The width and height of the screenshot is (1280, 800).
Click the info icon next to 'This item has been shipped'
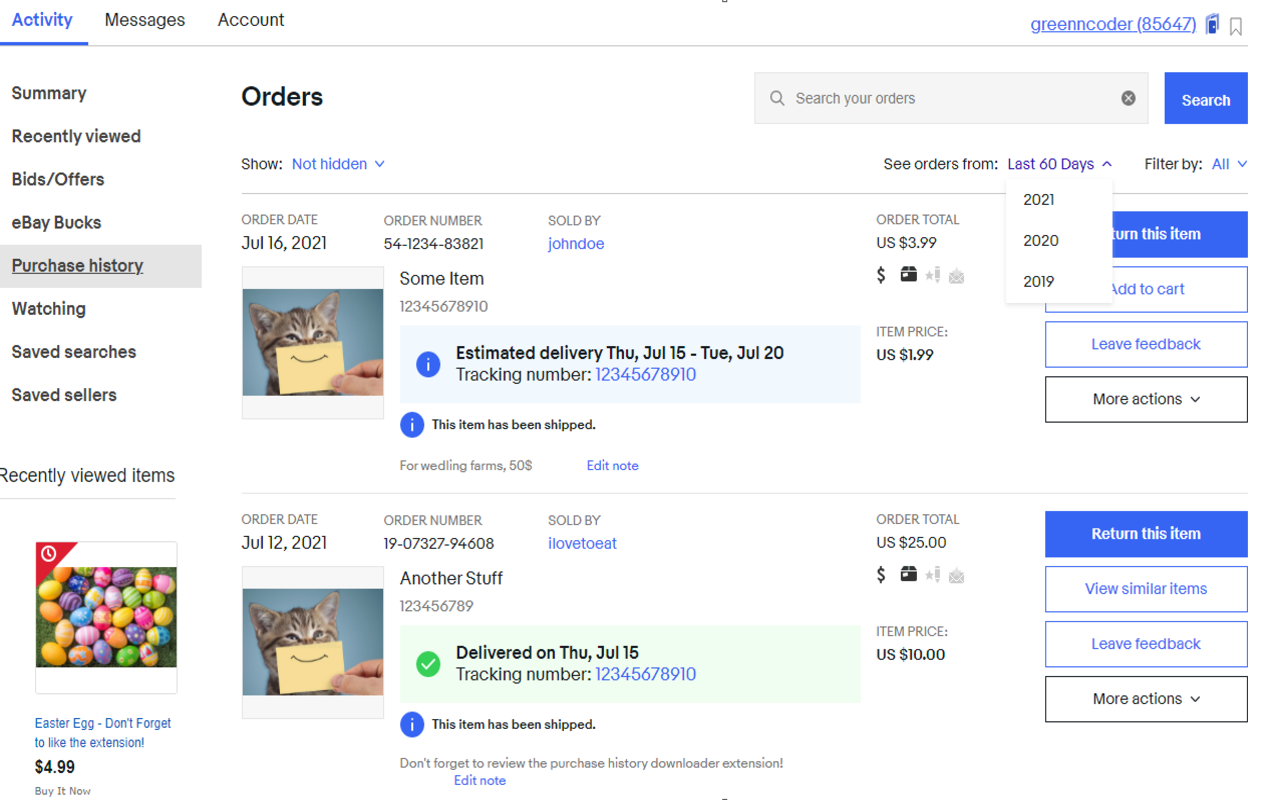click(412, 424)
